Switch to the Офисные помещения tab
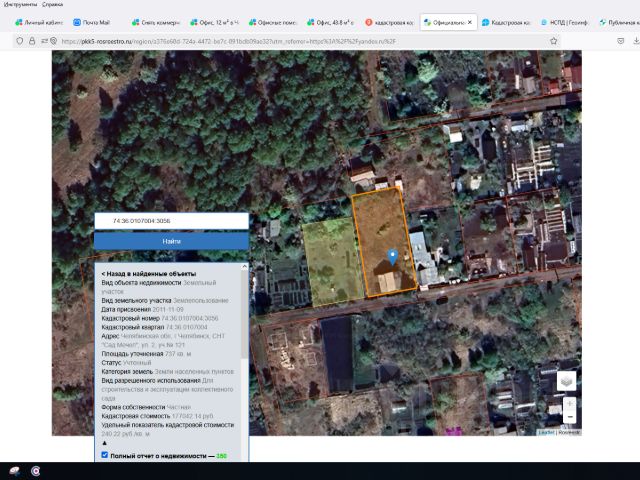Image resolution: width=640 pixels, height=480 pixels. click(x=273, y=22)
